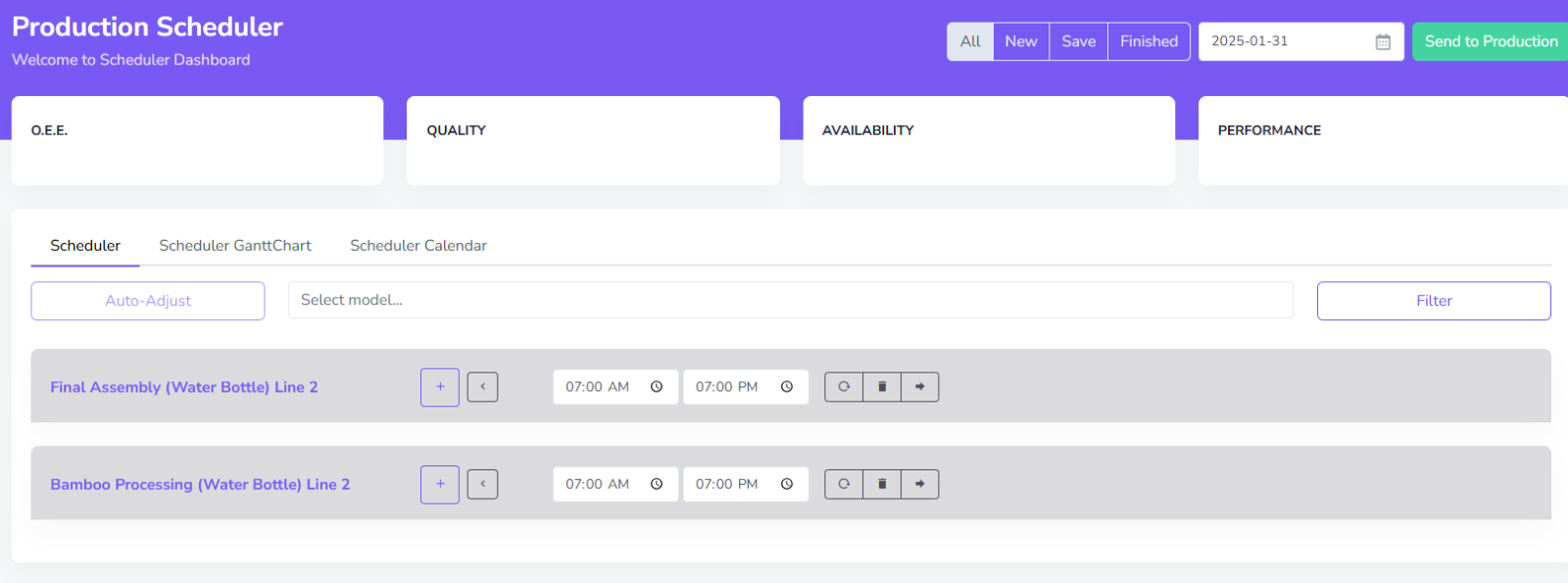Screen dimensions: 1568x583
Task: Click trash icon on Final Assembly row
Action: [882, 387]
